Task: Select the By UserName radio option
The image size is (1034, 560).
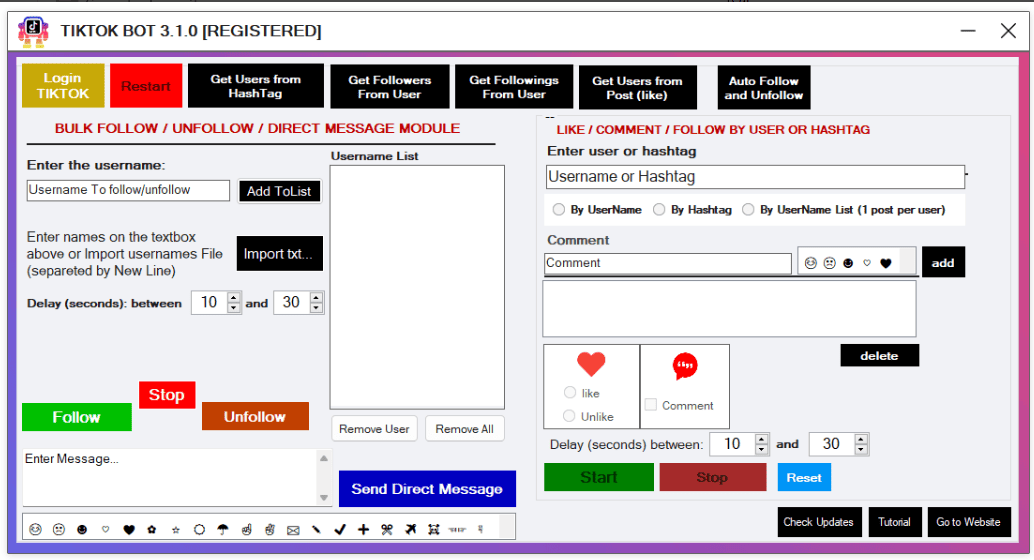Action: click(x=559, y=210)
